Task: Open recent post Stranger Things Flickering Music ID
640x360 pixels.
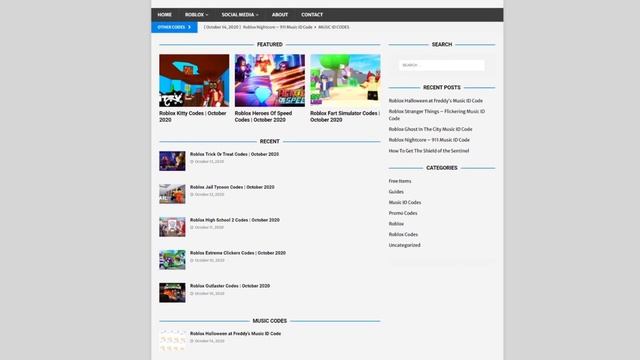Action: click(x=437, y=115)
